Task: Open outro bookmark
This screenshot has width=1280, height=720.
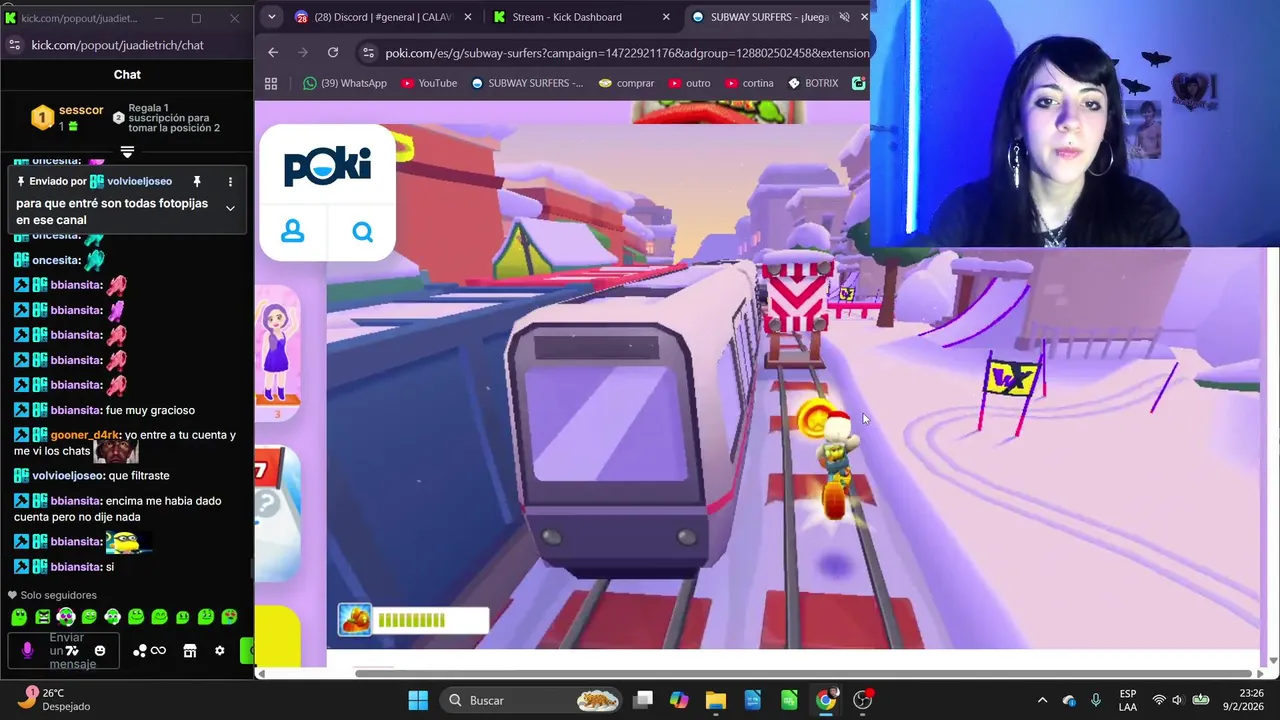Action: tap(690, 83)
